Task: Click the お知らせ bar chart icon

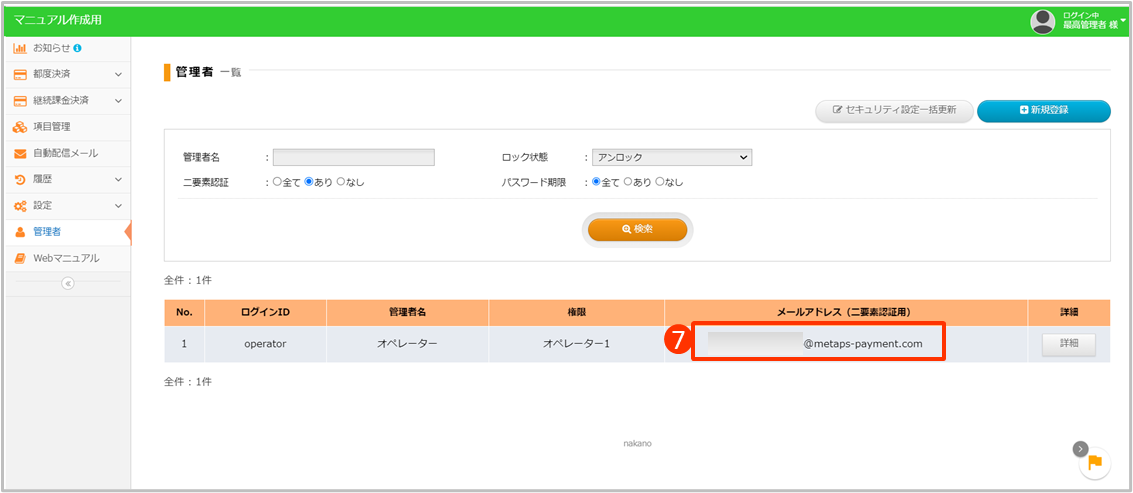Action: tap(20, 48)
